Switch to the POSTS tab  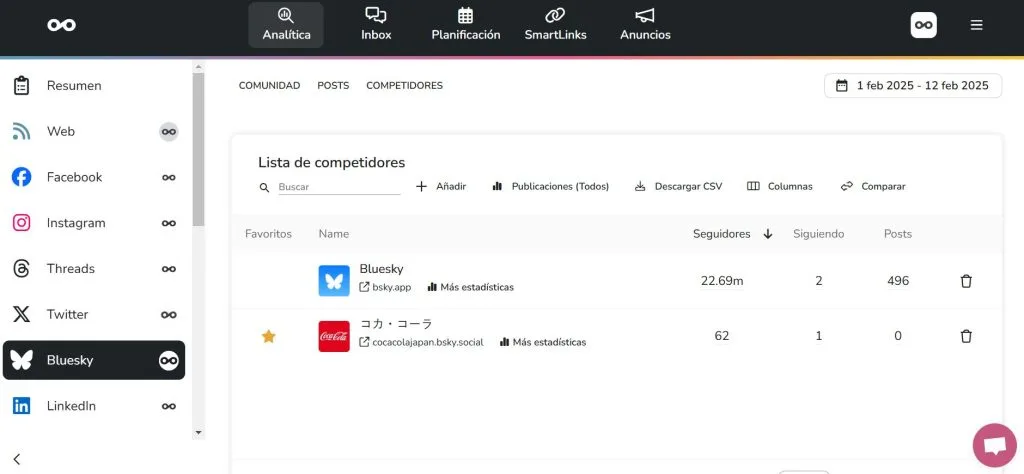[333, 86]
